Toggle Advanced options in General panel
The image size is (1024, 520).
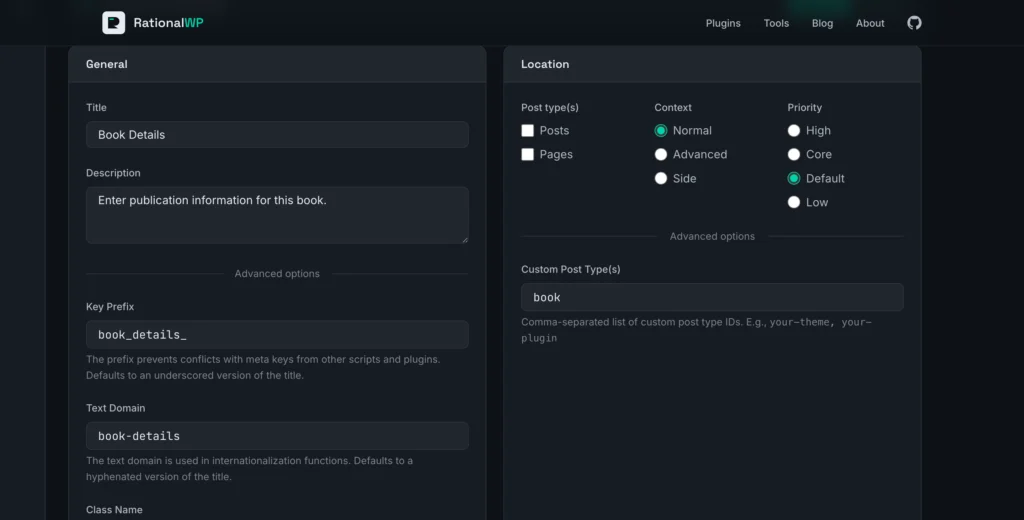(277, 274)
